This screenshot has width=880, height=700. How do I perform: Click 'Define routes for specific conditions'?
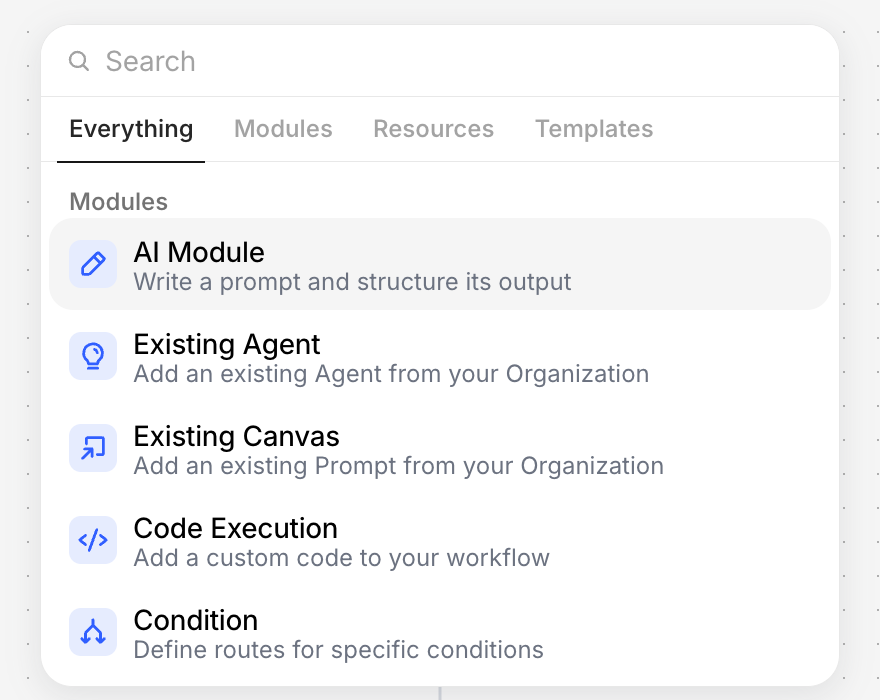pos(338,650)
